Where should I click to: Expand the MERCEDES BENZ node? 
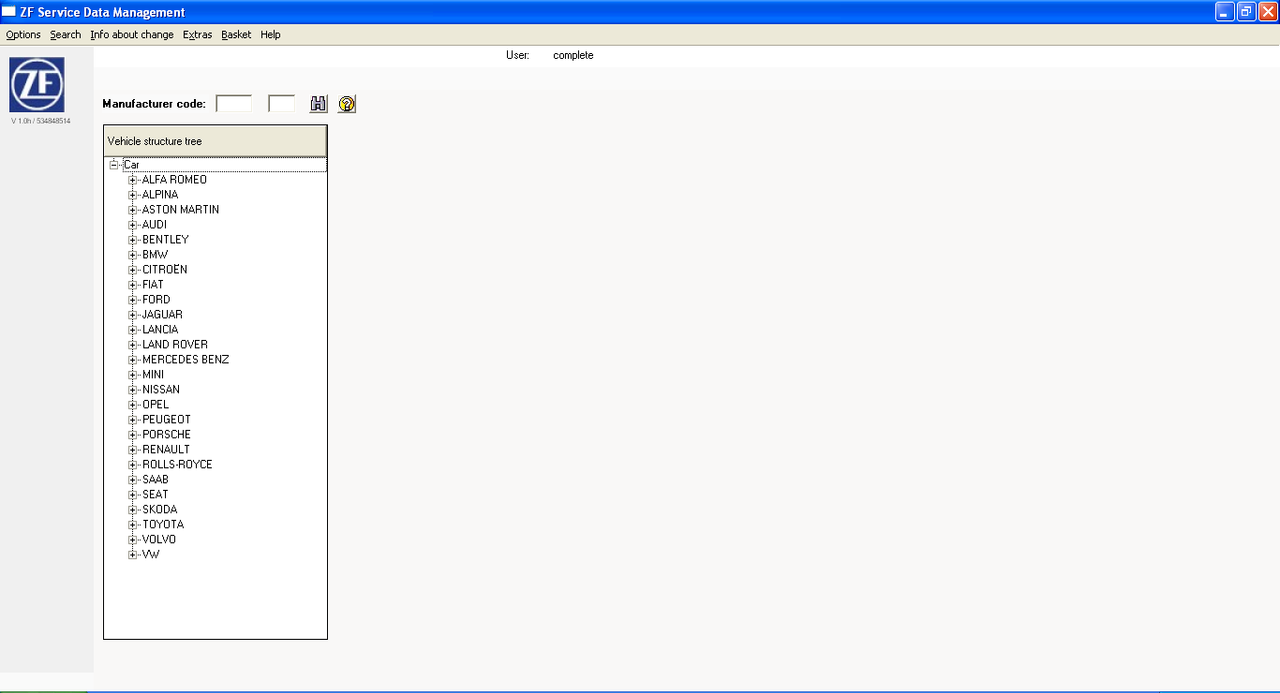133,360
